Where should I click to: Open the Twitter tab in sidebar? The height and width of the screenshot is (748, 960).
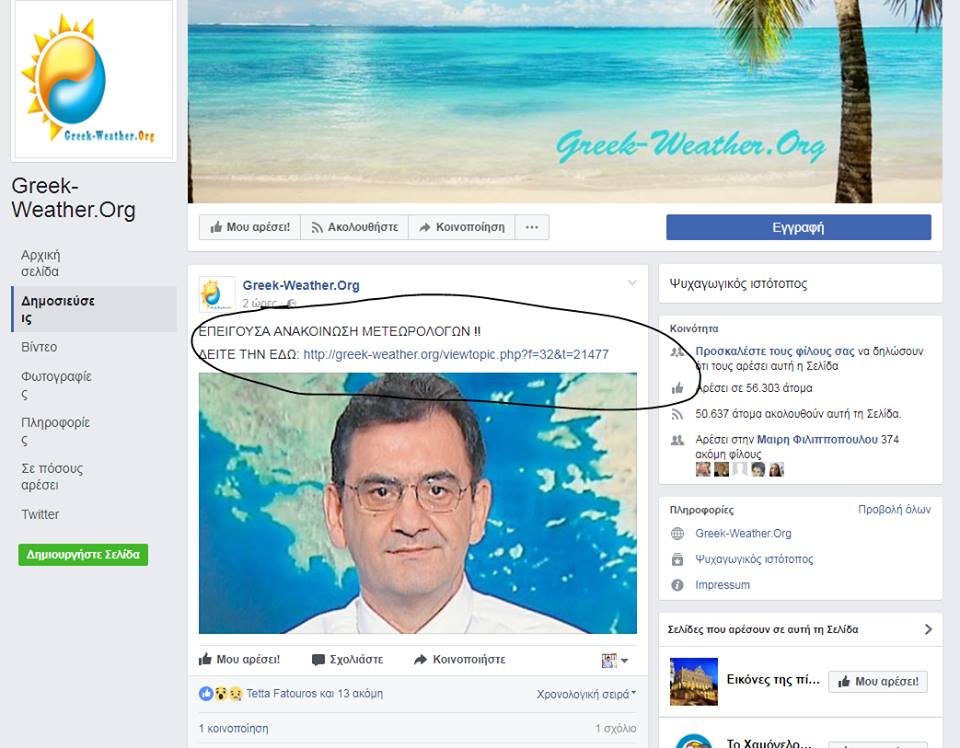94,514
